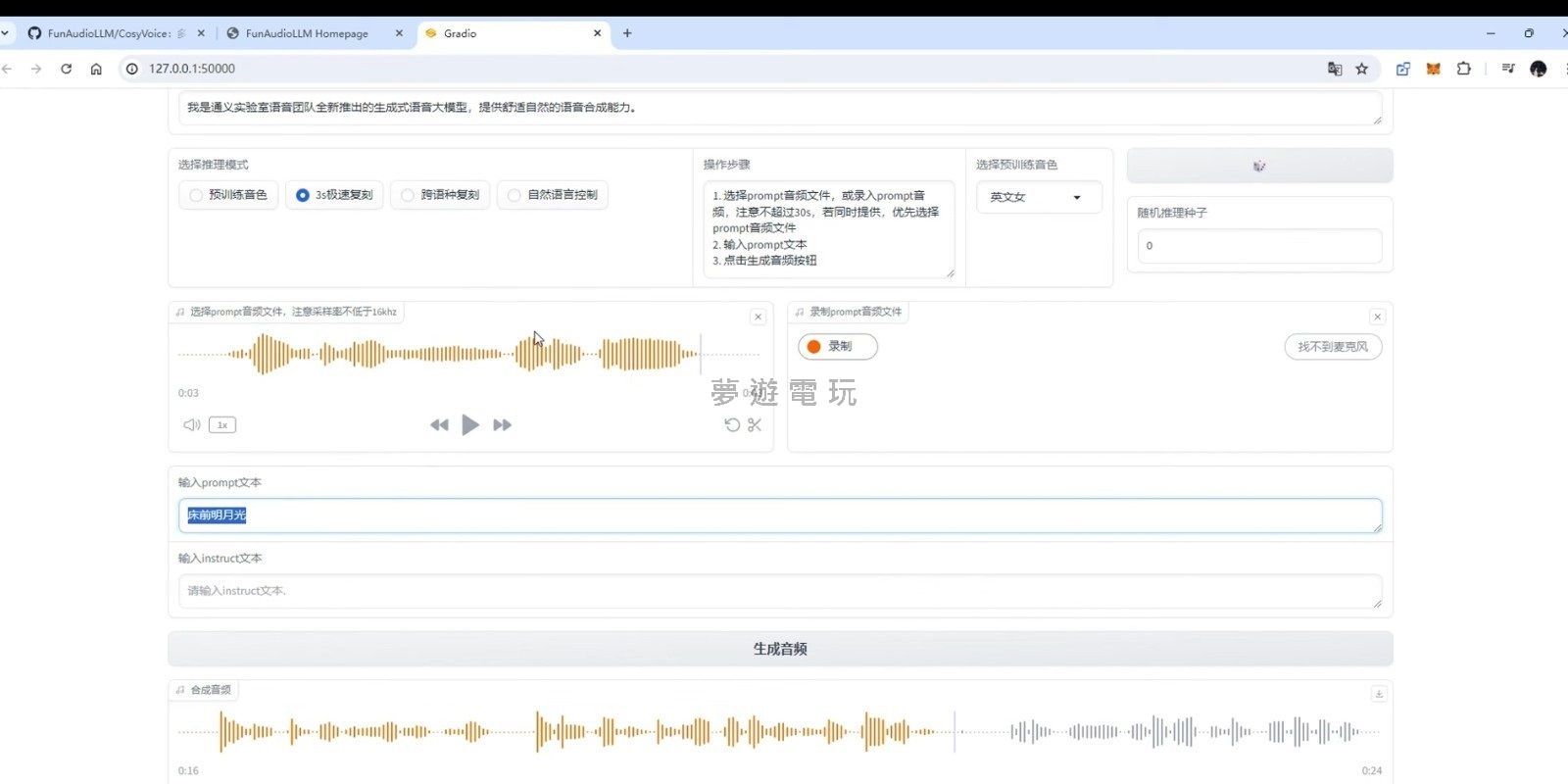The height and width of the screenshot is (784, 1568).
Task: Play the prompt audio file
Action: point(470,424)
